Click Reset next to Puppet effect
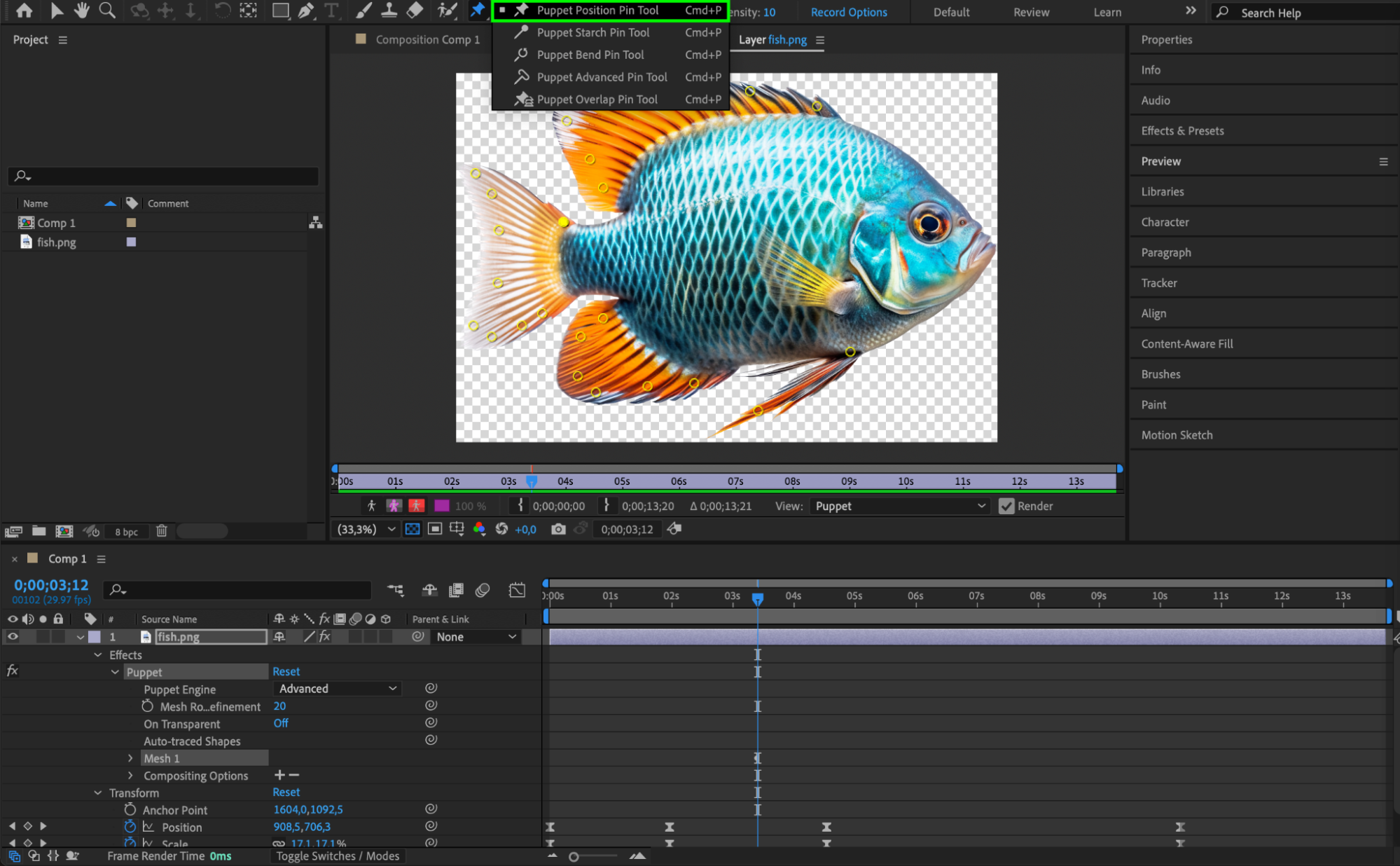Screen dimensions: 1400x866 (x=286, y=671)
